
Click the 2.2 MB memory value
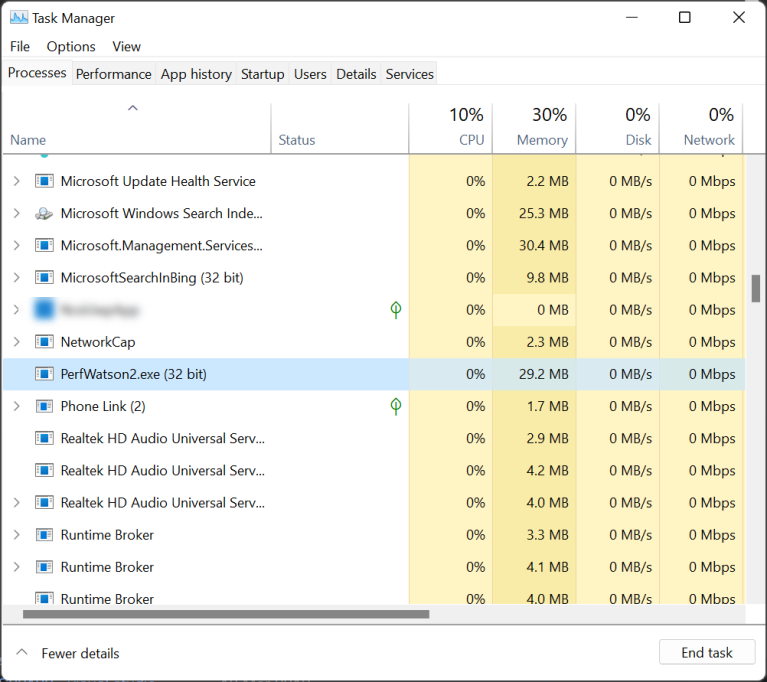[547, 182]
